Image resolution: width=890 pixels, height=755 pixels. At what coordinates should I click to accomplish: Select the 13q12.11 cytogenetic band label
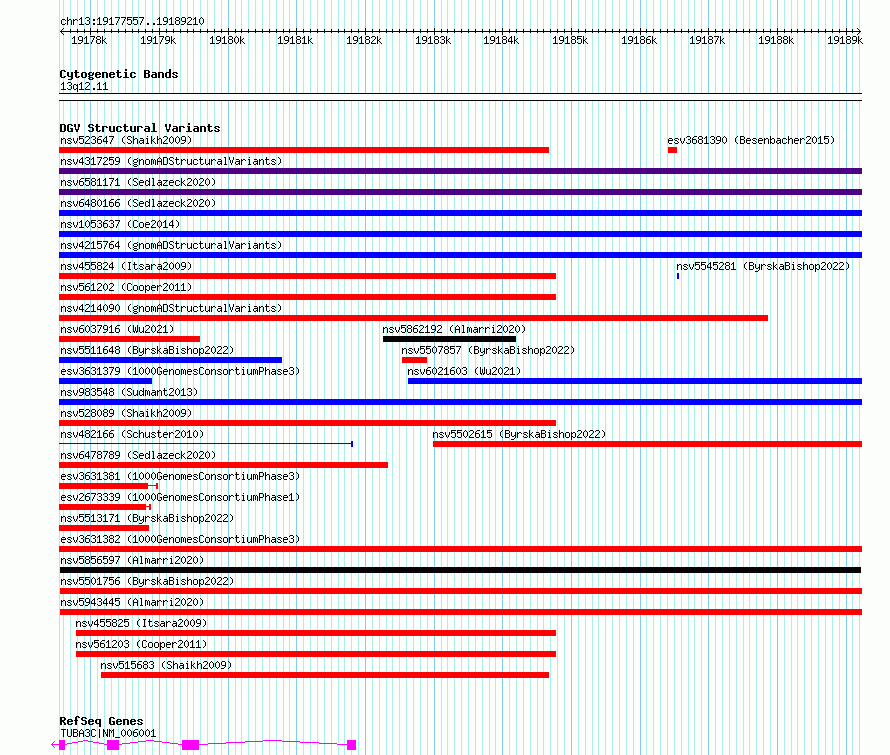click(84, 86)
